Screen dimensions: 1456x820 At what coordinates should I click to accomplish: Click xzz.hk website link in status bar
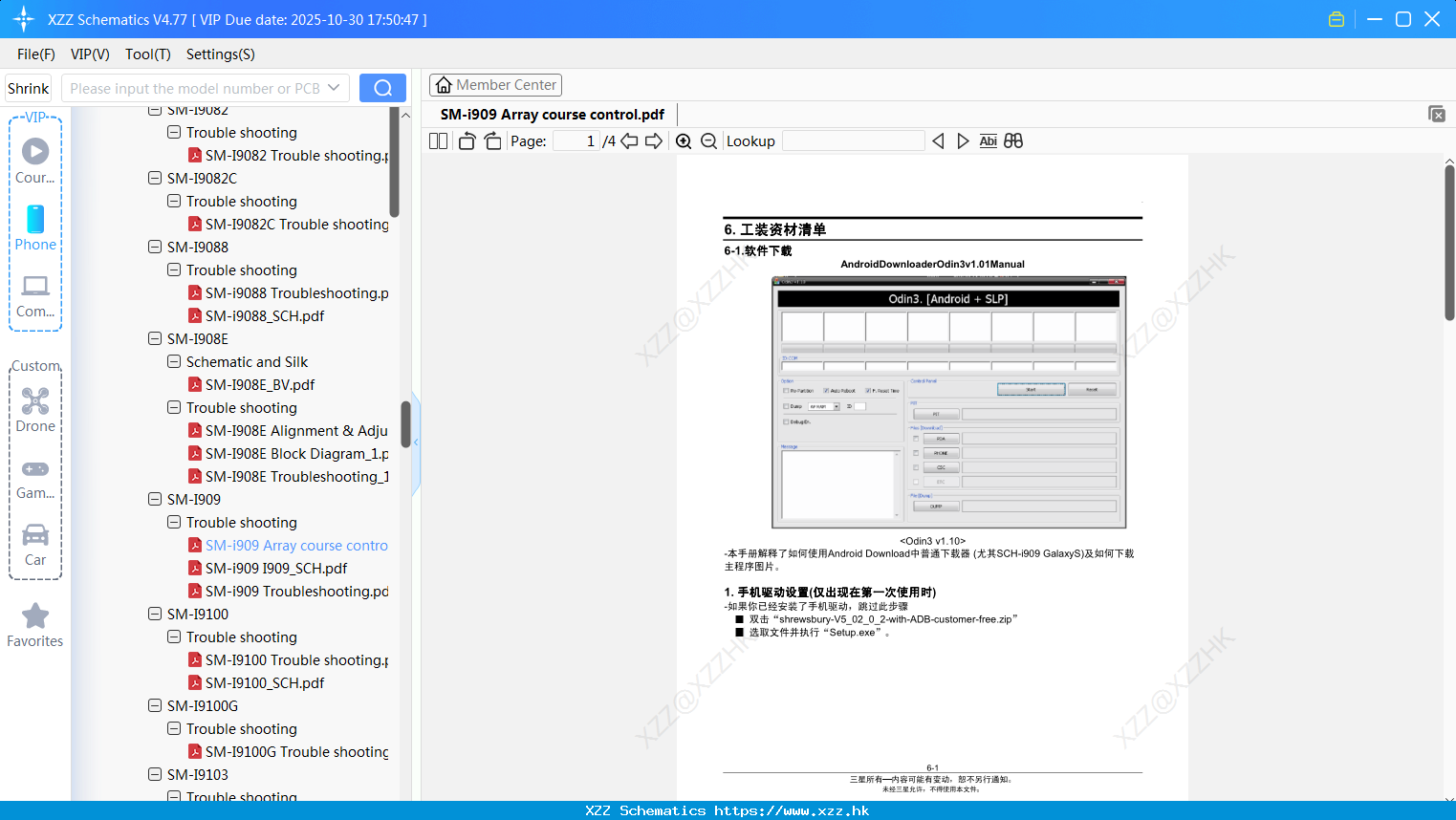(x=792, y=810)
